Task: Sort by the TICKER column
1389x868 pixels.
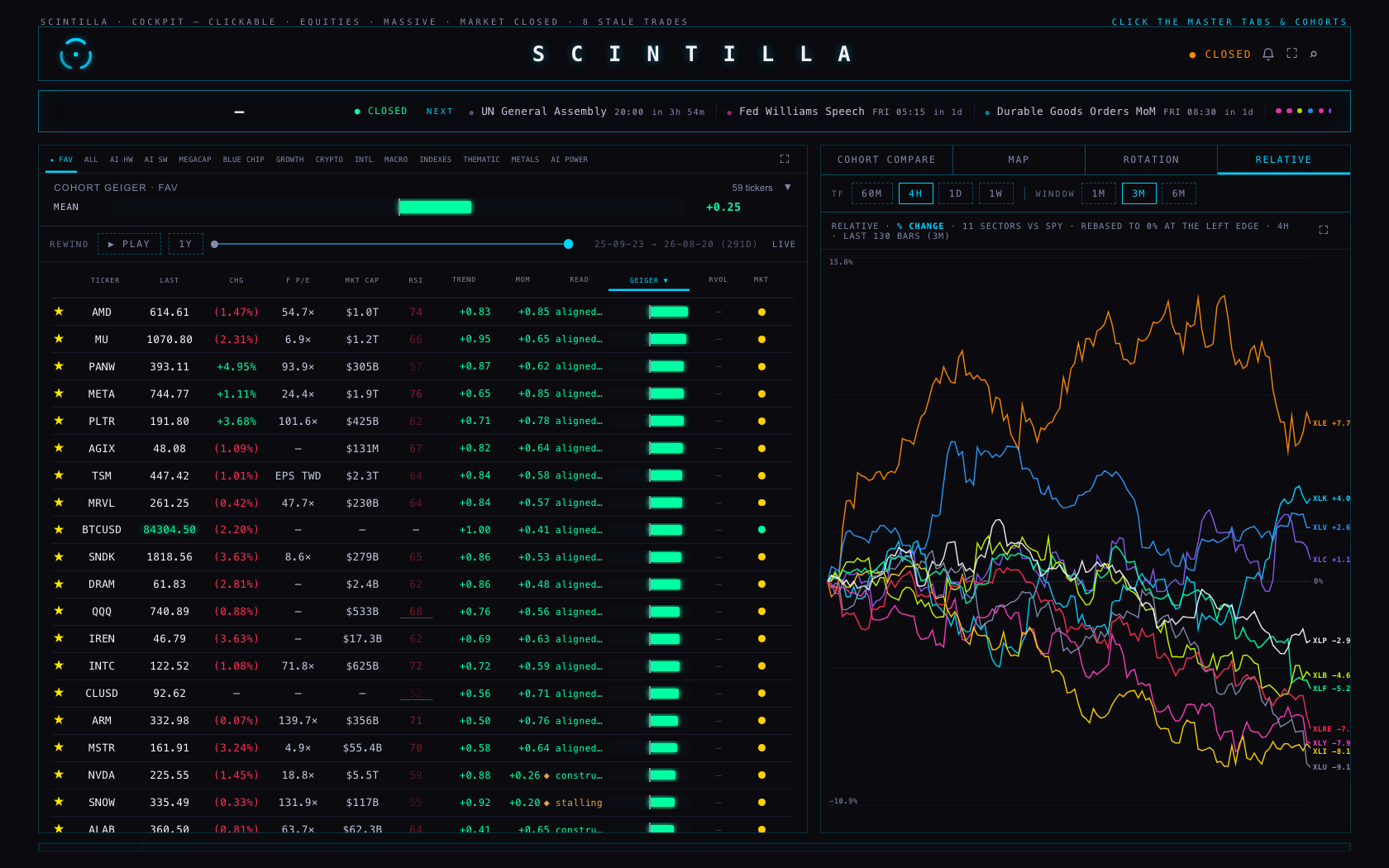Action: pyautogui.click(x=105, y=280)
